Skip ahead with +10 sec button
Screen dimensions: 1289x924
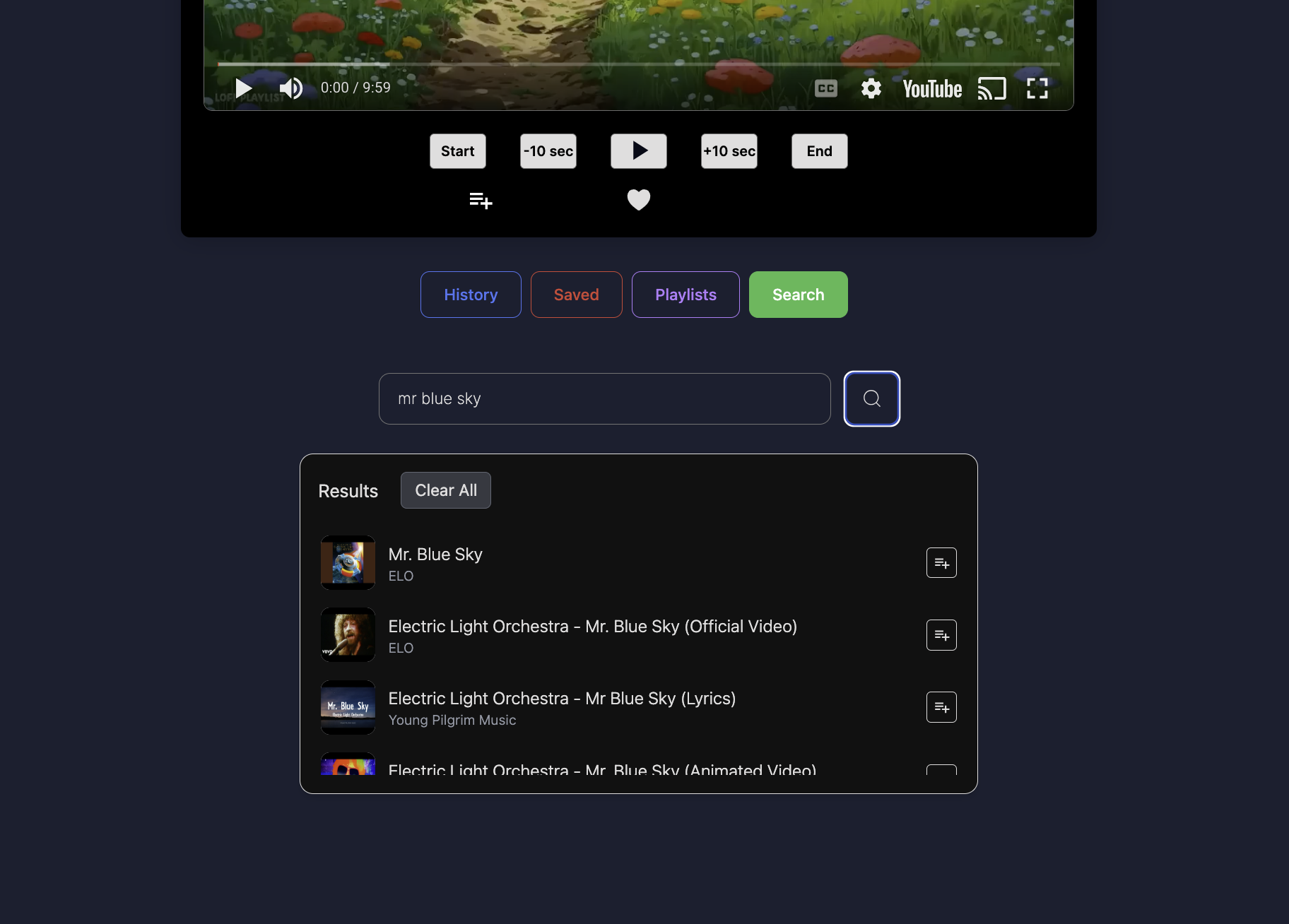[729, 151]
